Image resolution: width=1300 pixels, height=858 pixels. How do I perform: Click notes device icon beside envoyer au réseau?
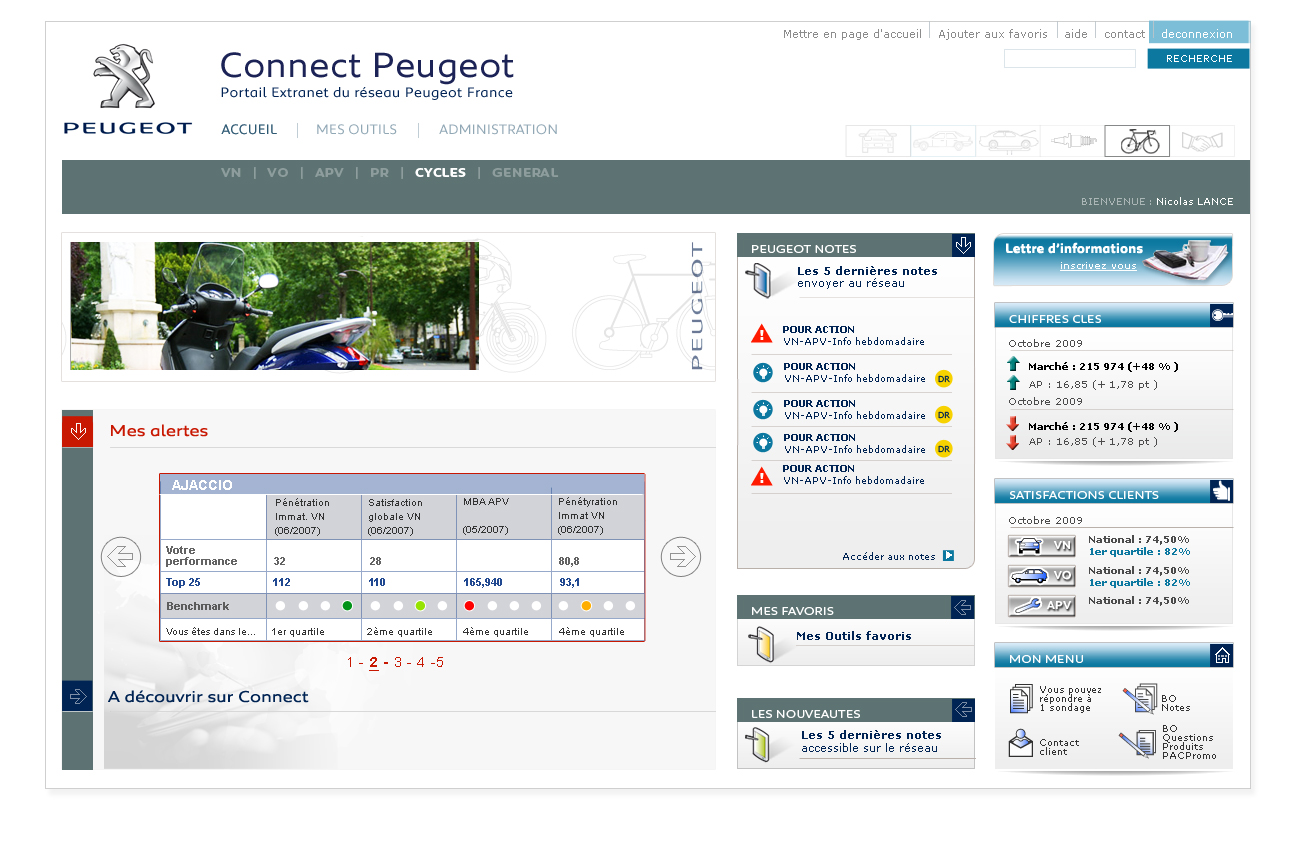759,279
